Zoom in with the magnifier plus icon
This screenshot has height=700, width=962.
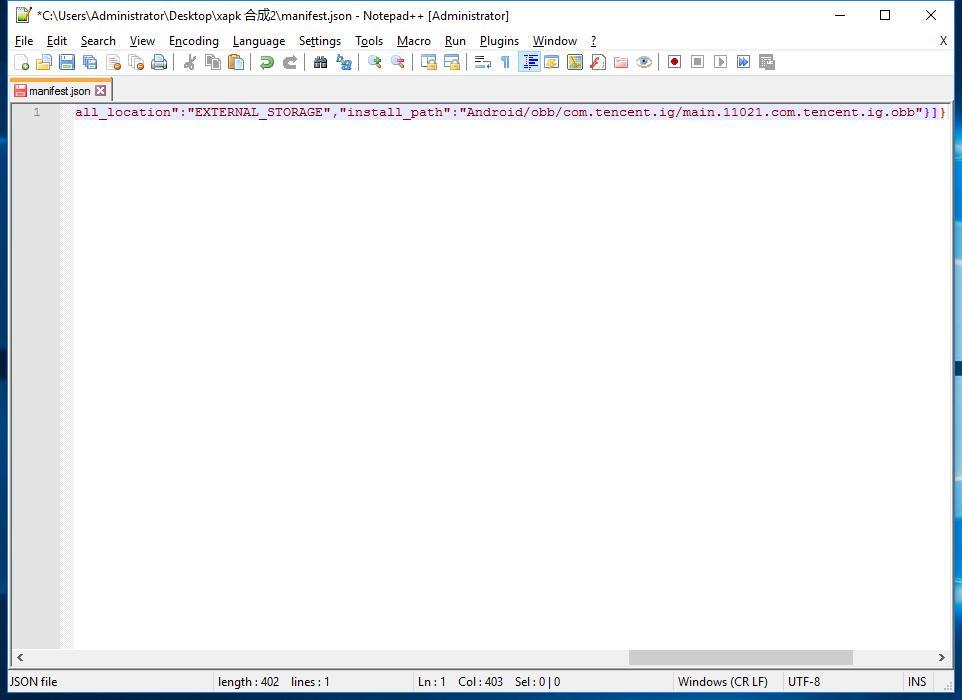(x=374, y=62)
